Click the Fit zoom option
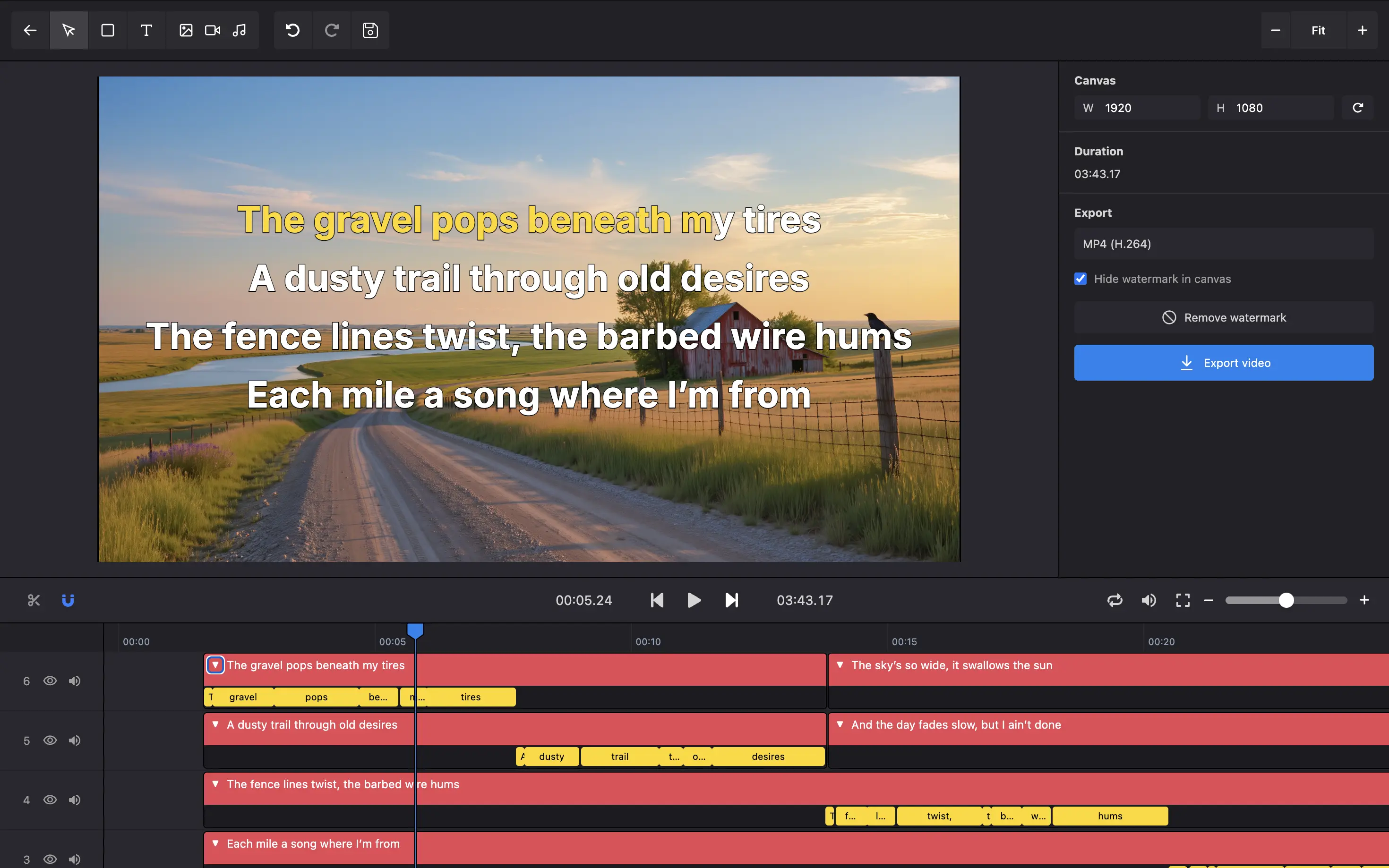The width and height of the screenshot is (1389, 868). pos(1318,30)
